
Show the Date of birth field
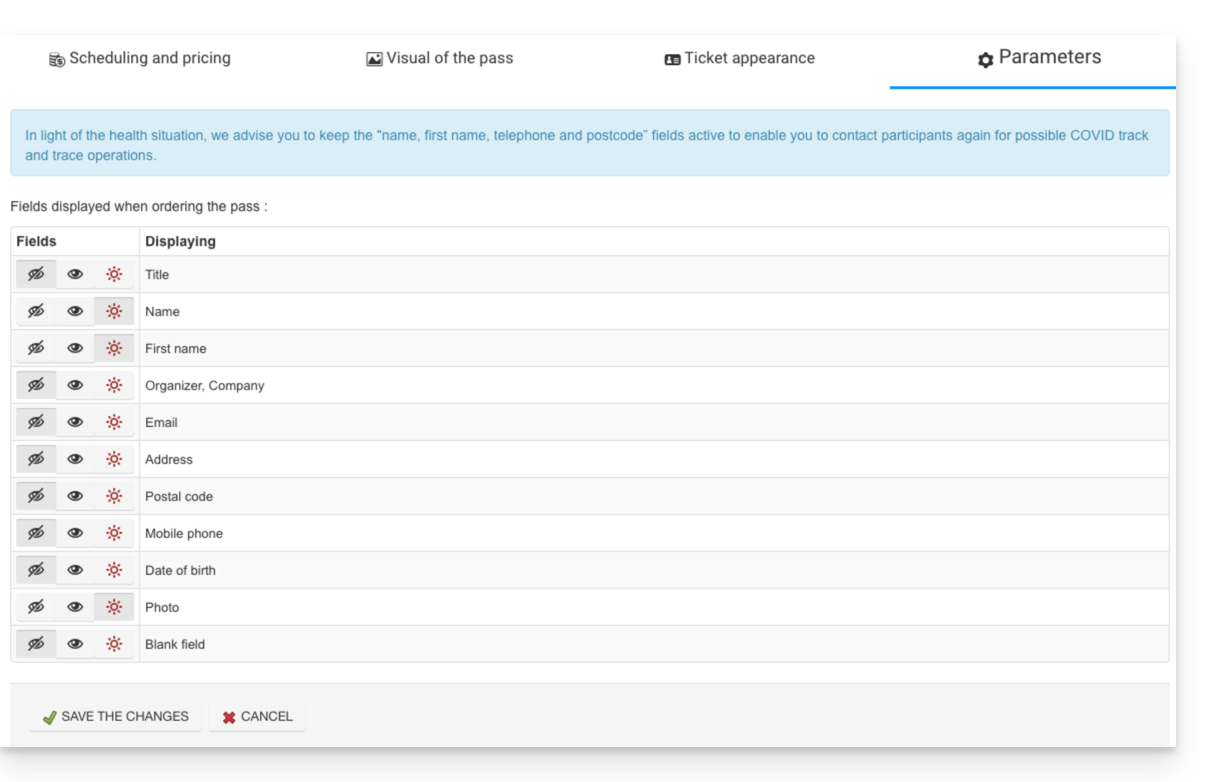click(x=75, y=570)
